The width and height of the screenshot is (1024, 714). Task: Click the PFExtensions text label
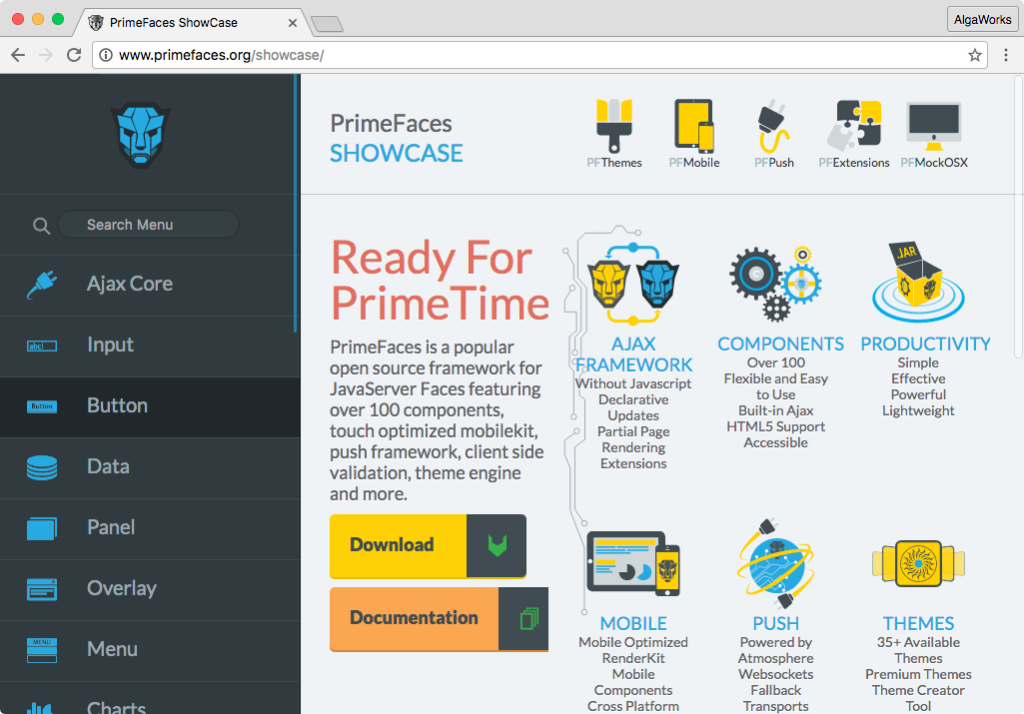[x=854, y=163]
